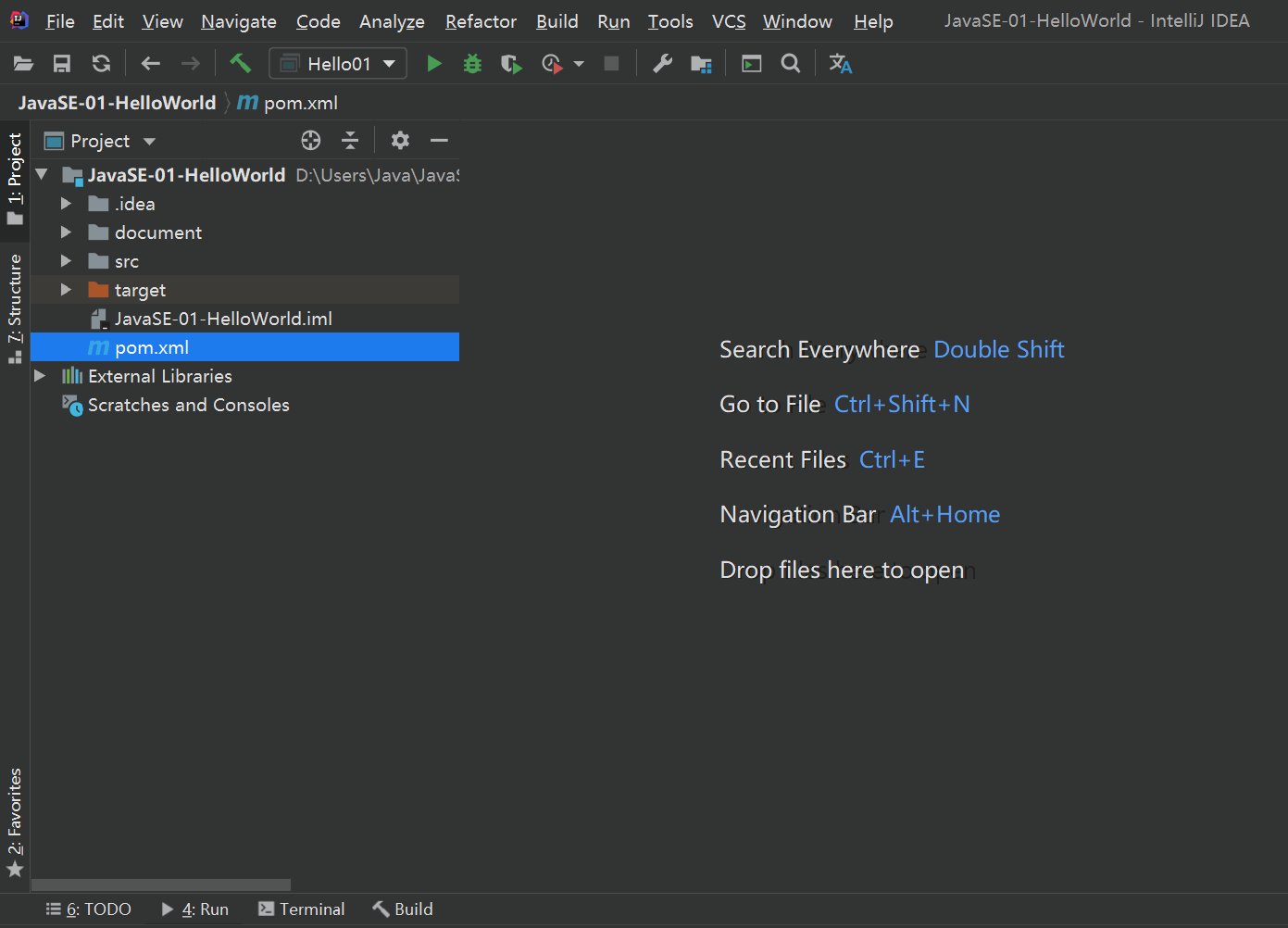Toggle the 1: Project tool window tab
1288x928 pixels.
tap(15, 180)
